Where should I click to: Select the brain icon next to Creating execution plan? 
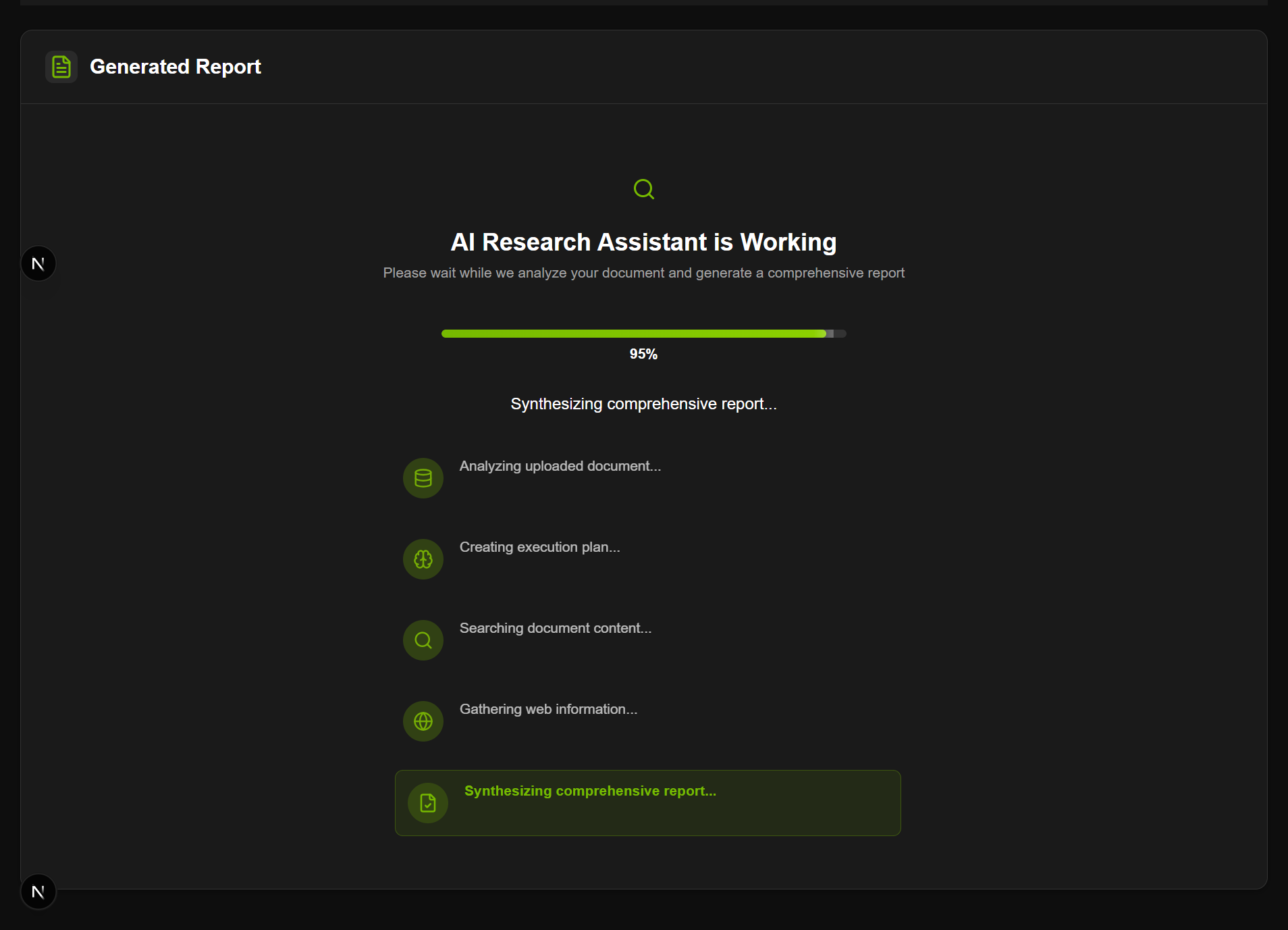(423, 559)
